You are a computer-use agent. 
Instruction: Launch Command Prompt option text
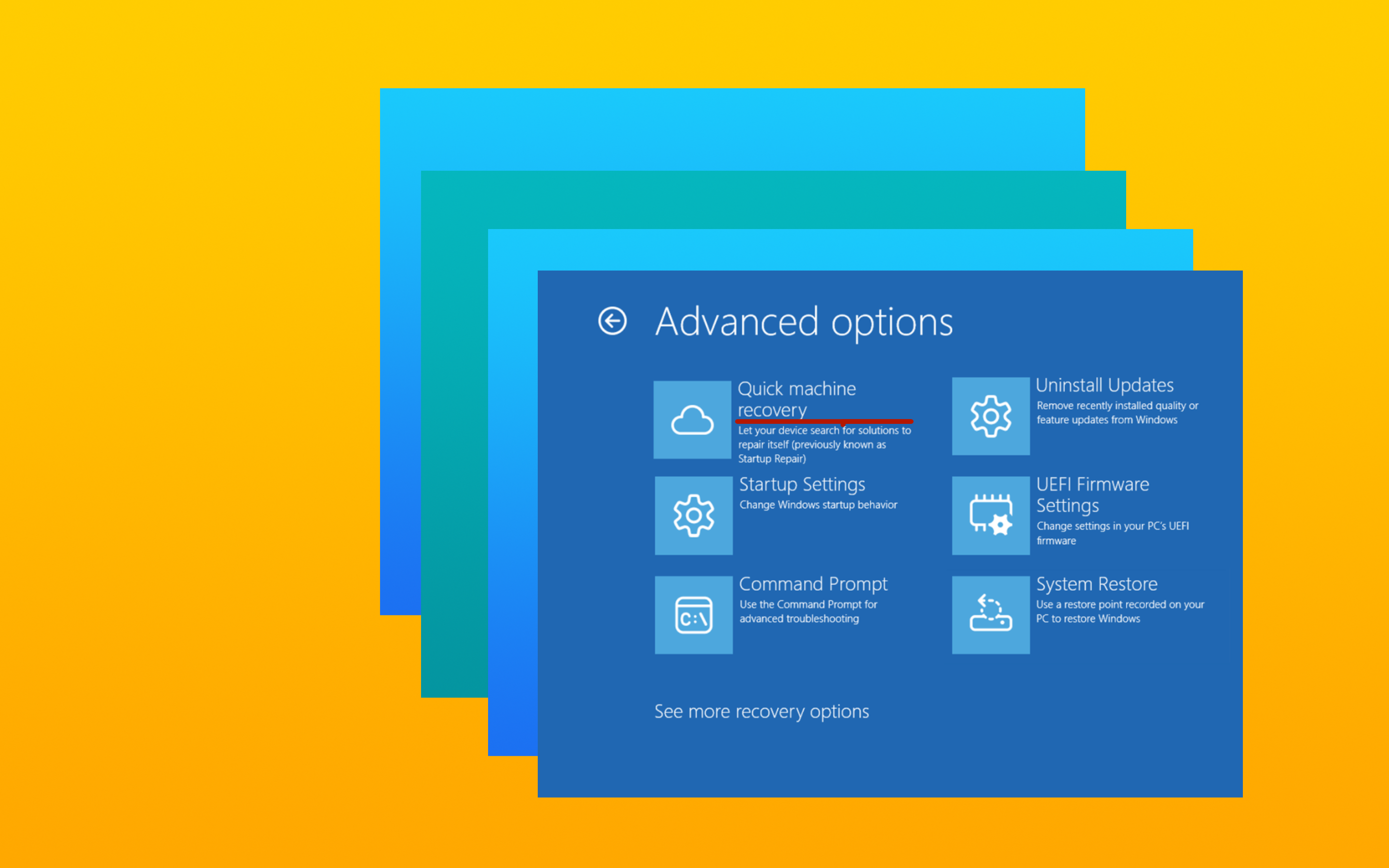click(813, 584)
